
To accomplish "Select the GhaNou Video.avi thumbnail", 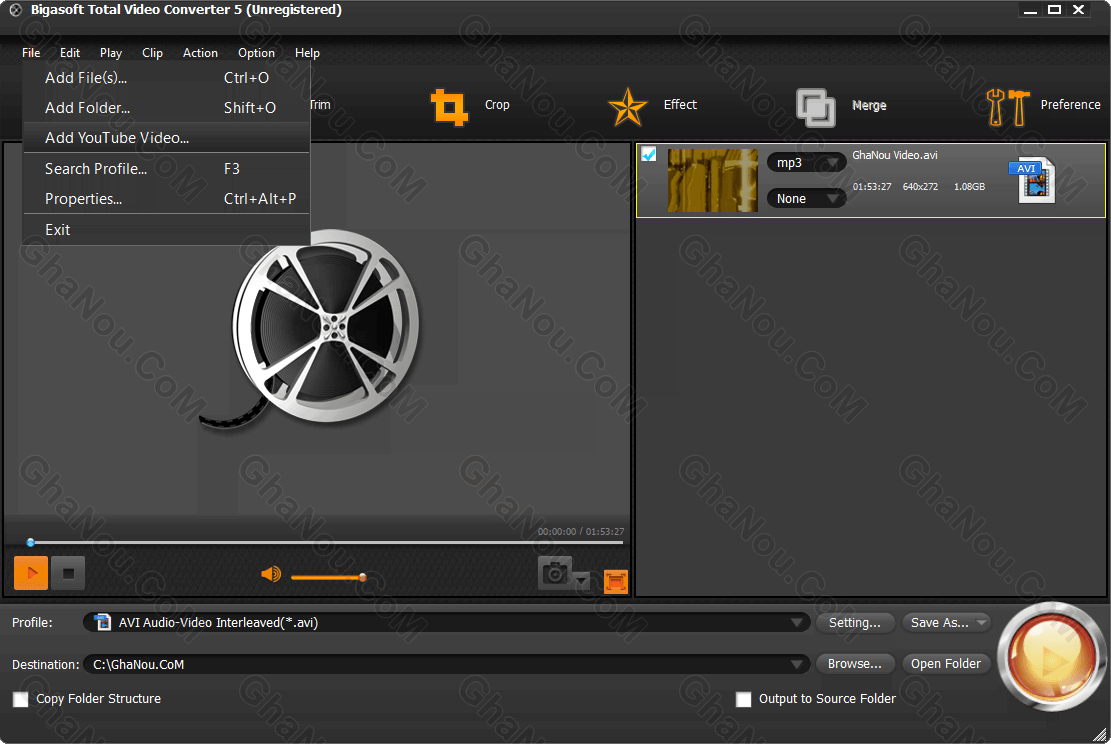I will coord(713,181).
